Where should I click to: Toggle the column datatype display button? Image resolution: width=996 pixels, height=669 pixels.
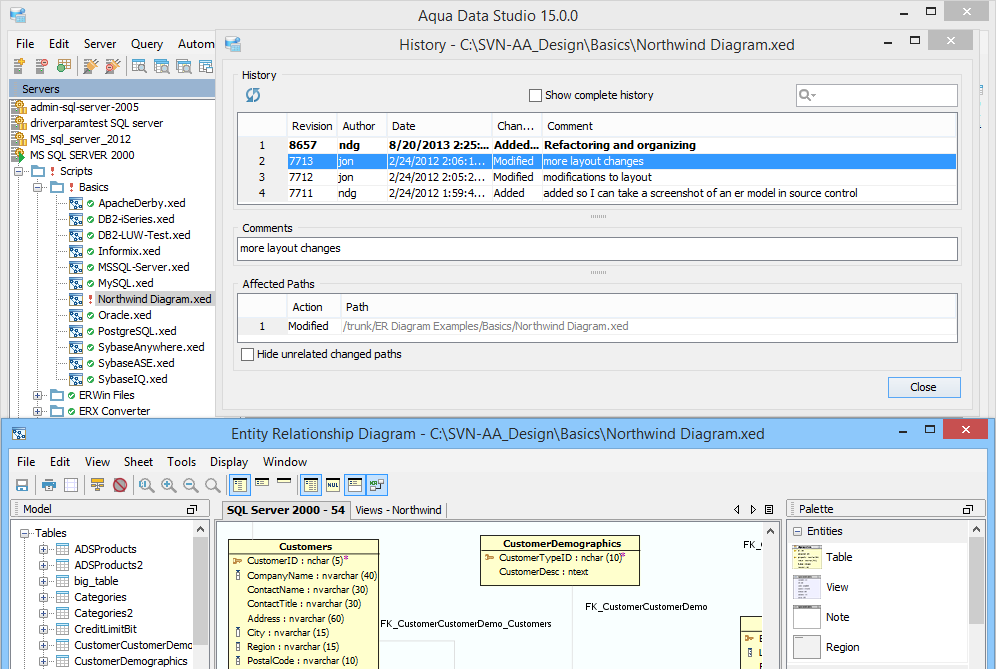tap(311, 485)
